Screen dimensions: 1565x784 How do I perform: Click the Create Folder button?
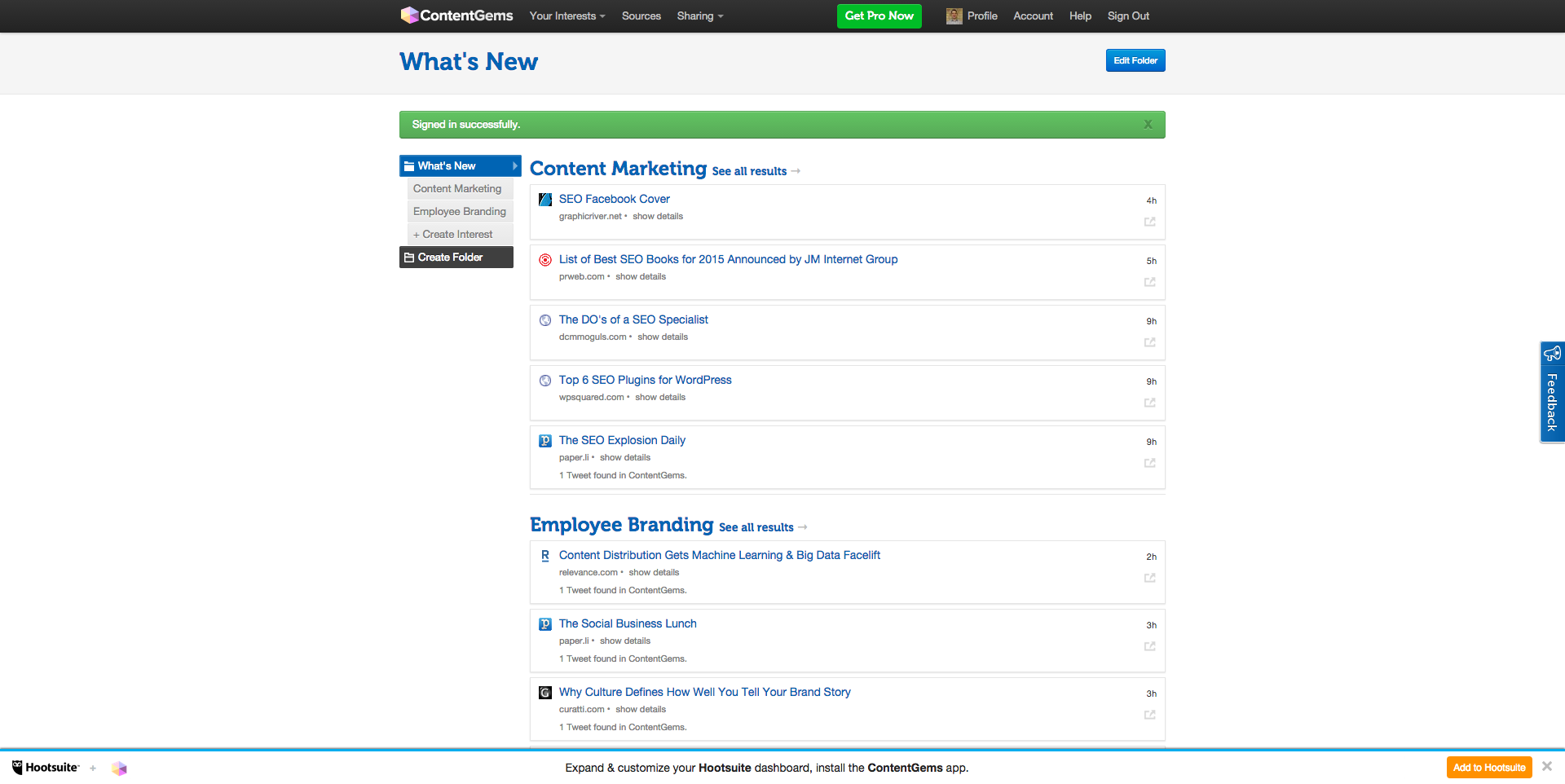(456, 257)
